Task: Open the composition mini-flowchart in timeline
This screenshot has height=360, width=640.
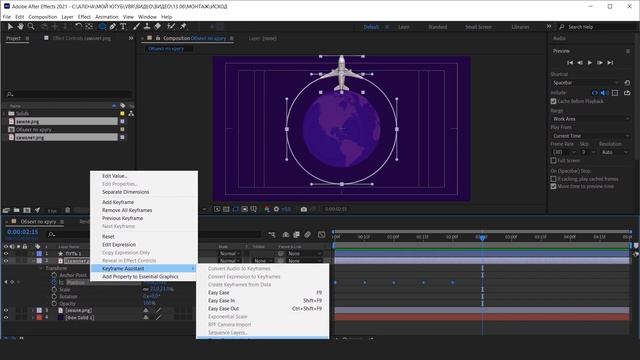Action: 271,234
